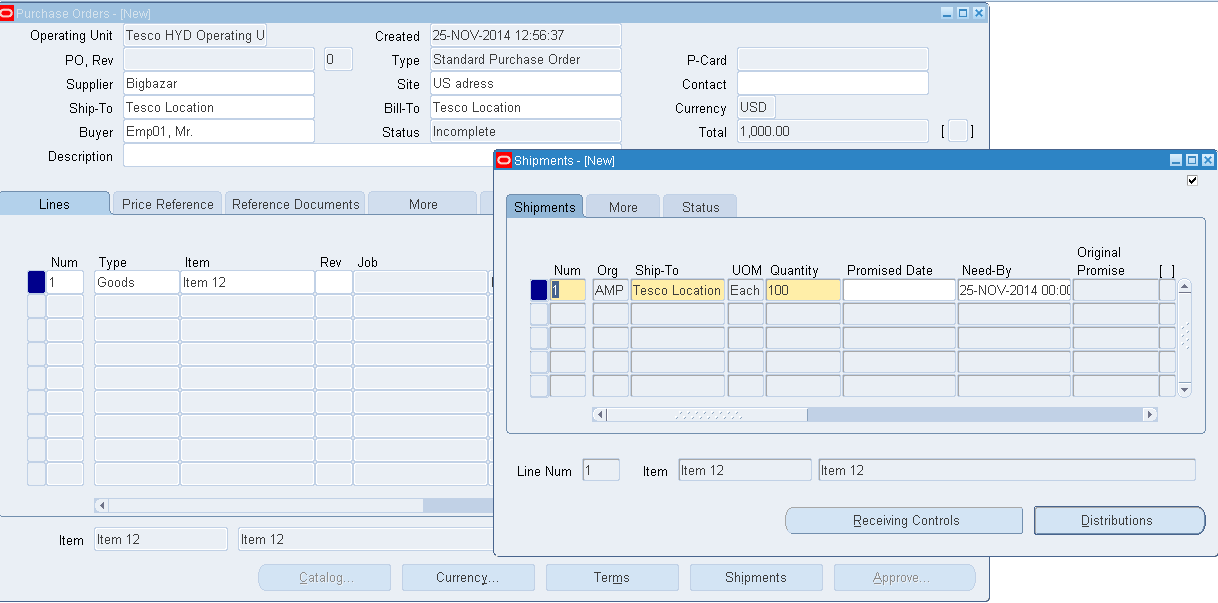Maximize the Shipments window
The image size is (1218, 603).
coord(1192,160)
